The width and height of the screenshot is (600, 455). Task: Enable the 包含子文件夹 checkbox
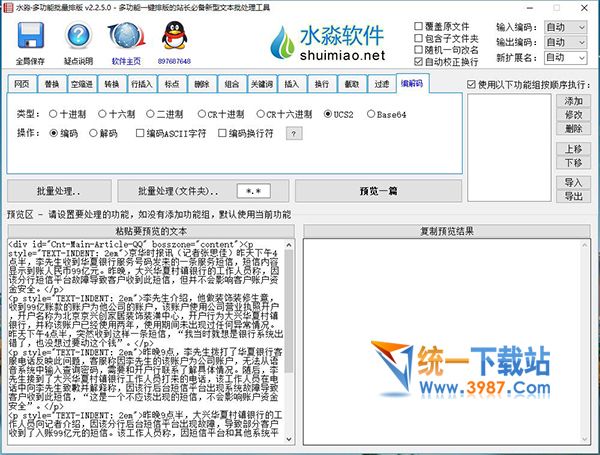click(419, 38)
